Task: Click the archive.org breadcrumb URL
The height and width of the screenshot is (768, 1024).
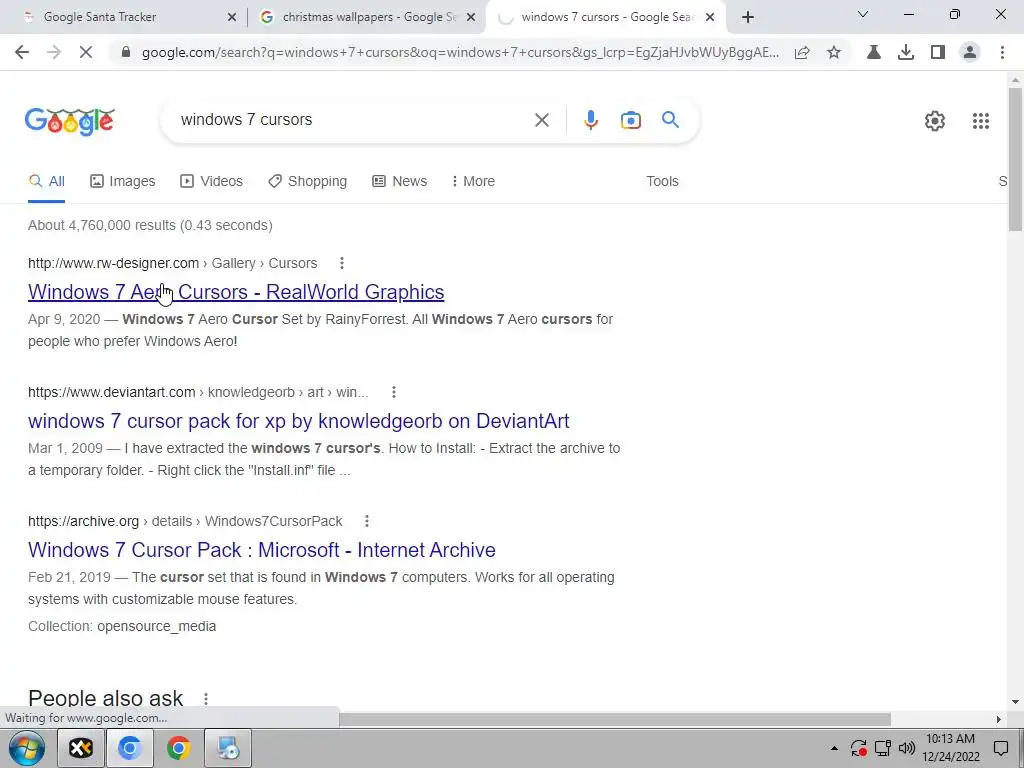Action: (84, 521)
